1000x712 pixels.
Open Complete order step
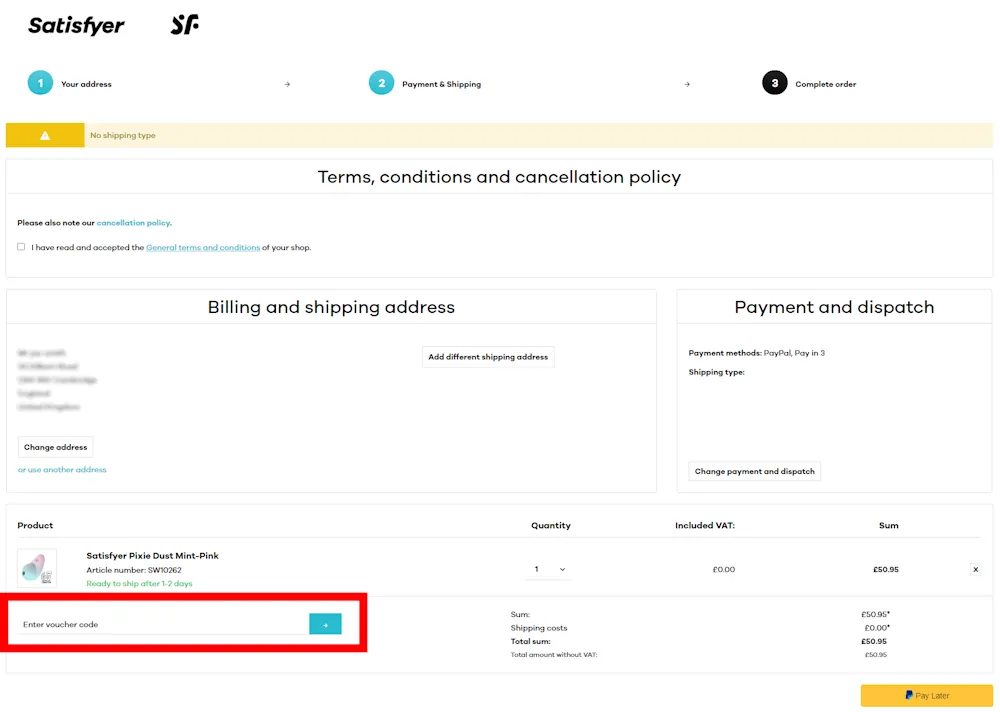click(x=825, y=84)
